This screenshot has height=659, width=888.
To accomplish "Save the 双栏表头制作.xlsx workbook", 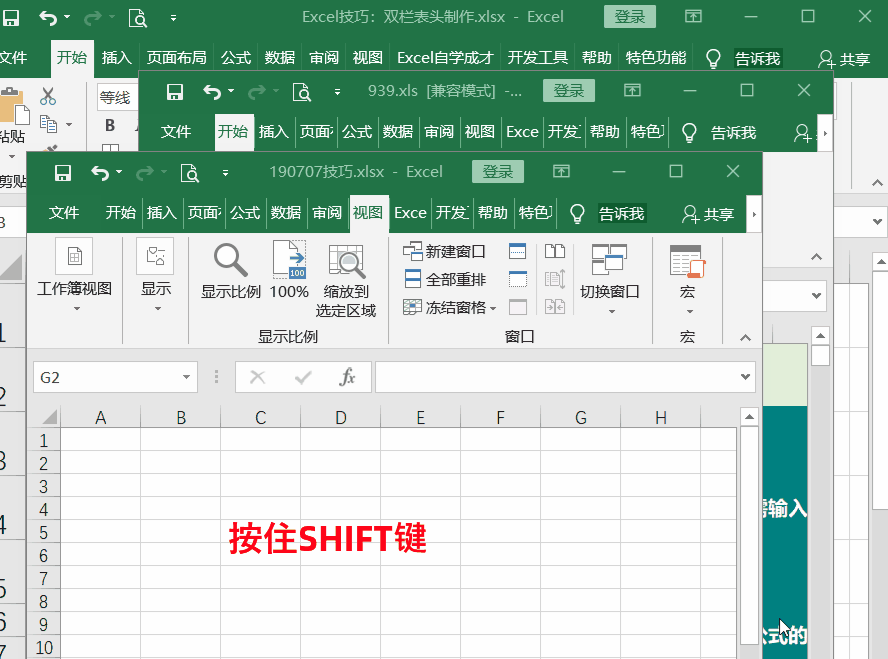I will (10, 18).
